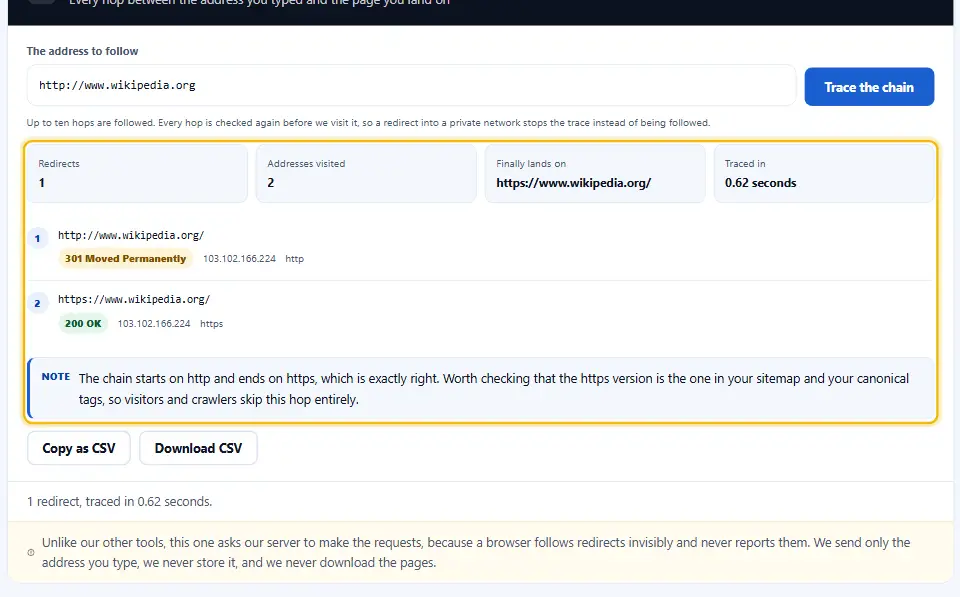Click the http protocol label on hop 1
Viewport: 960px width, 597px height.
coord(294,258)
